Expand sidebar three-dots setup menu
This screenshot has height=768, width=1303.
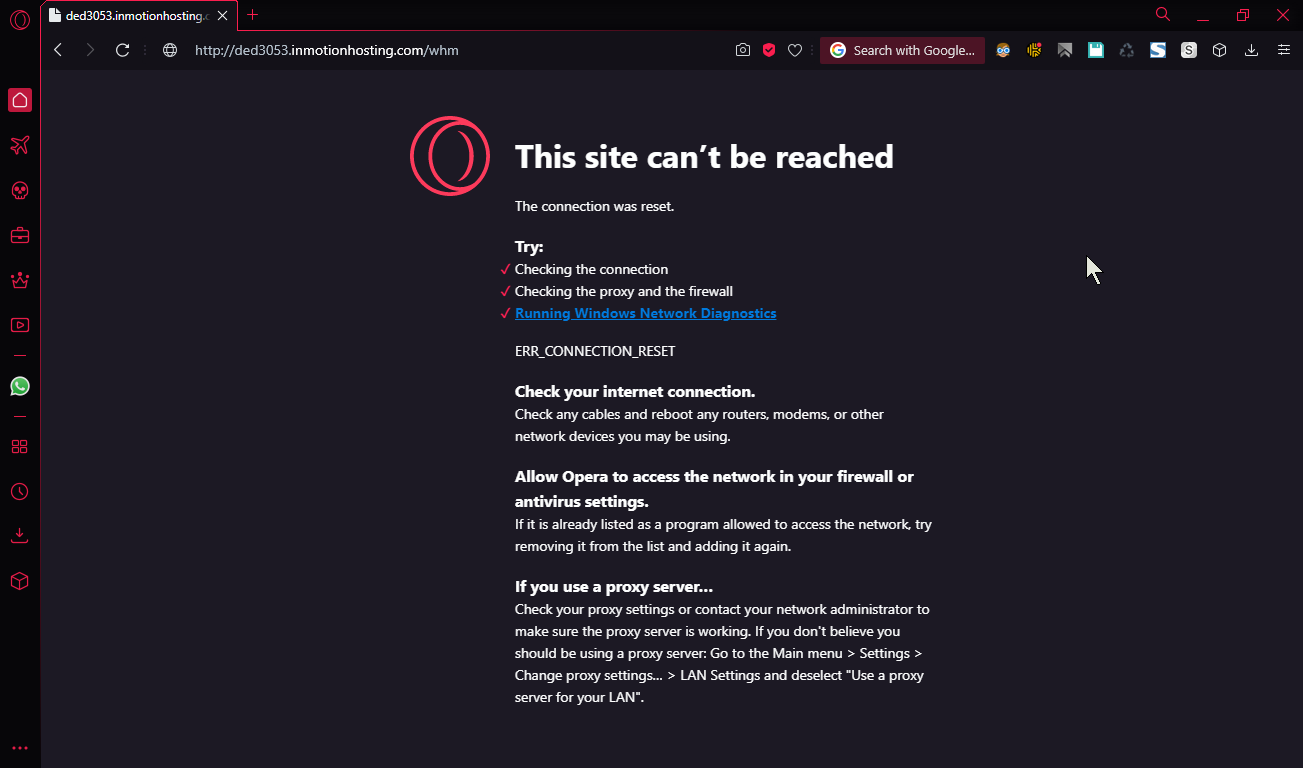(20, 748)
